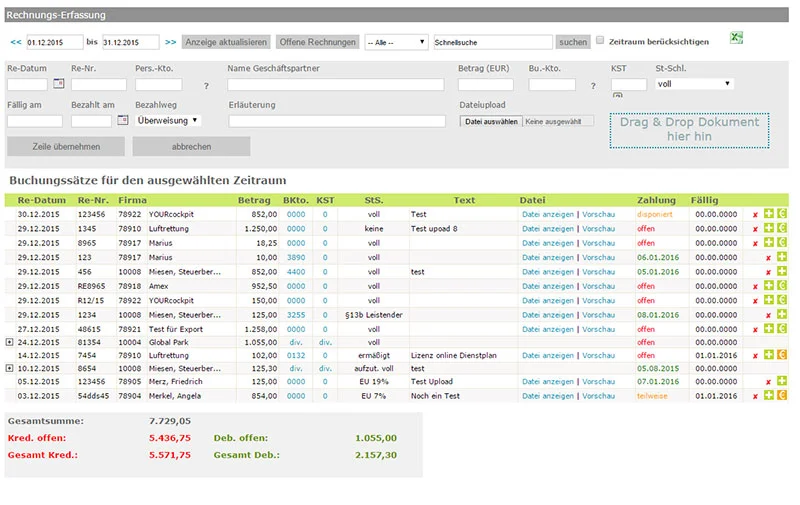
Task: Open BKto. link 4400 in Miesen row
Action: pyautogui.click(x=296, y=272)
